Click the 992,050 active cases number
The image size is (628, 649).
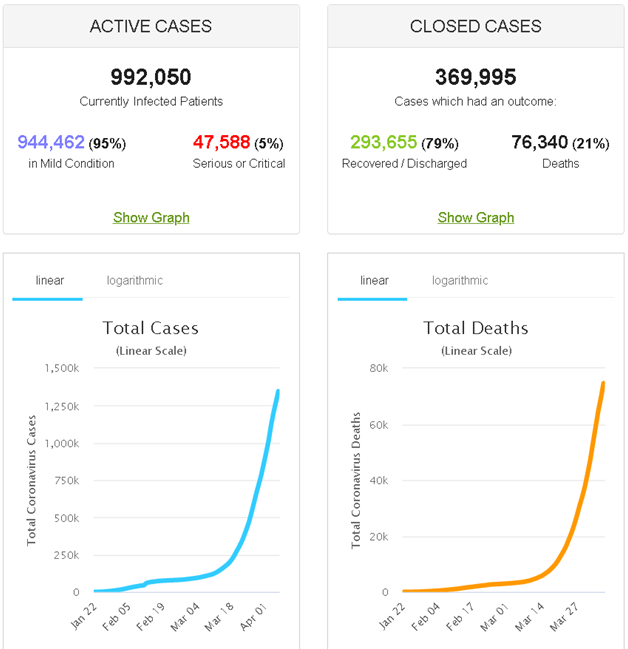(151, 77)
